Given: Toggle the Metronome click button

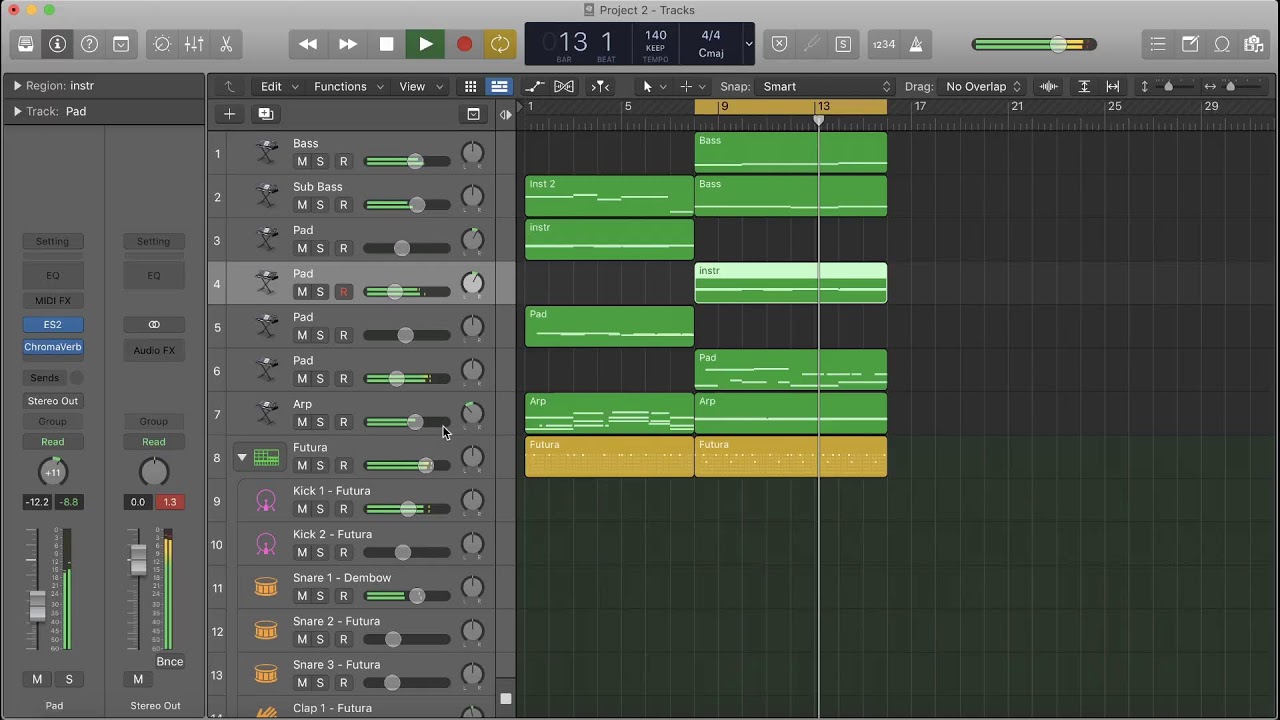Looking at the screenshot, I should tap(916, 44).
